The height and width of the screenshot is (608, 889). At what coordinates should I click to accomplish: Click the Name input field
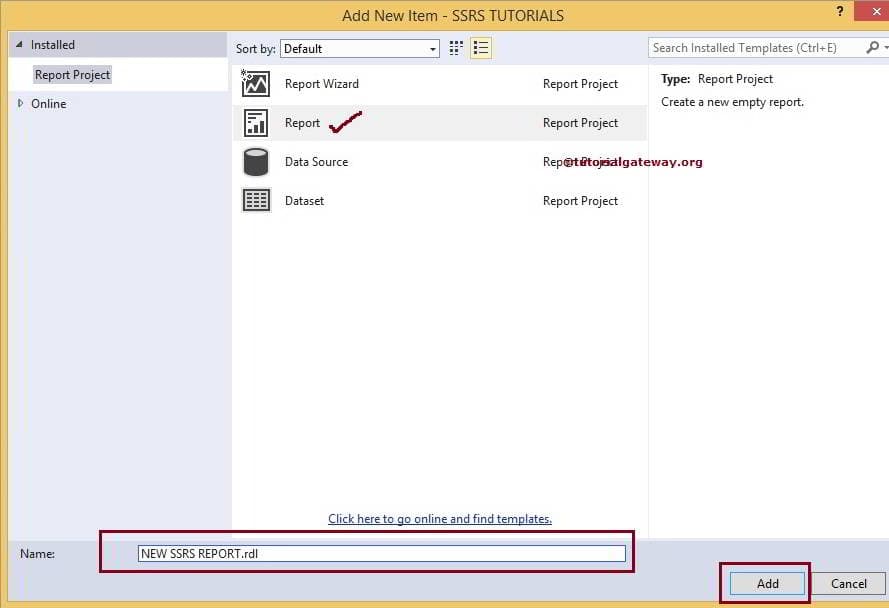380,553
